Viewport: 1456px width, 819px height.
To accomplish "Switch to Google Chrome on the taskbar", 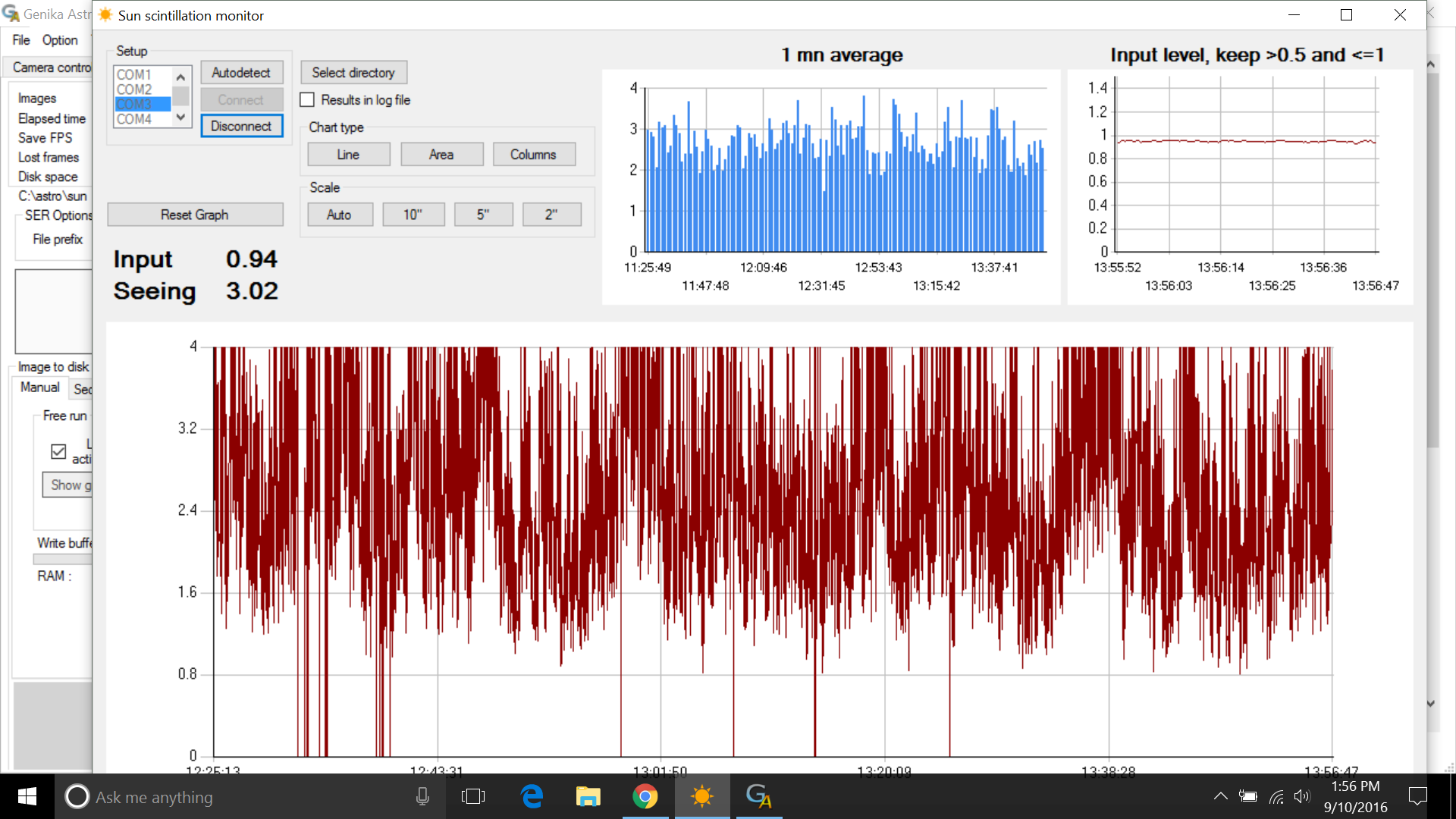I will point(645,796).
